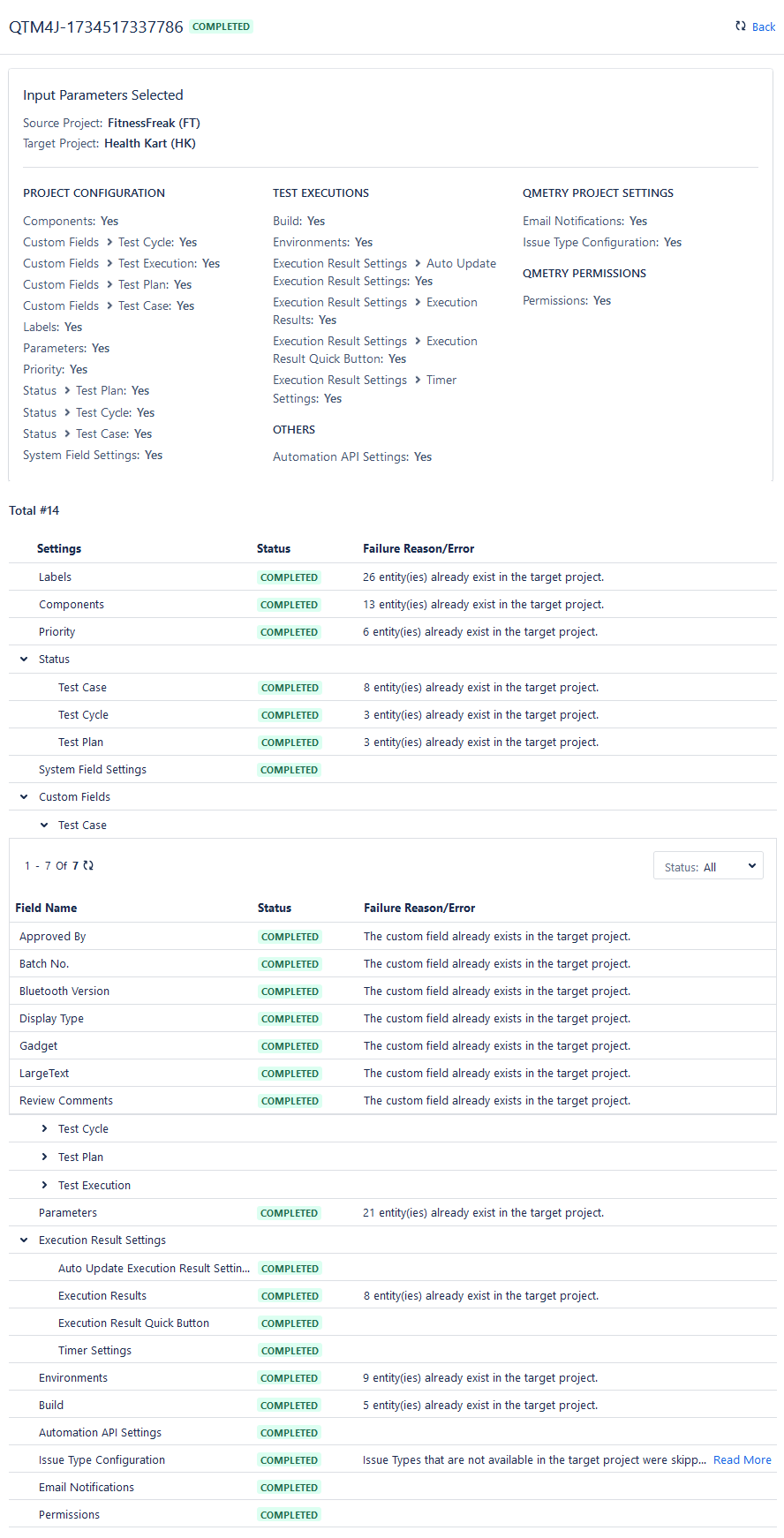
Task: Collapse the Custom Fields section
Action: [24, 797]
